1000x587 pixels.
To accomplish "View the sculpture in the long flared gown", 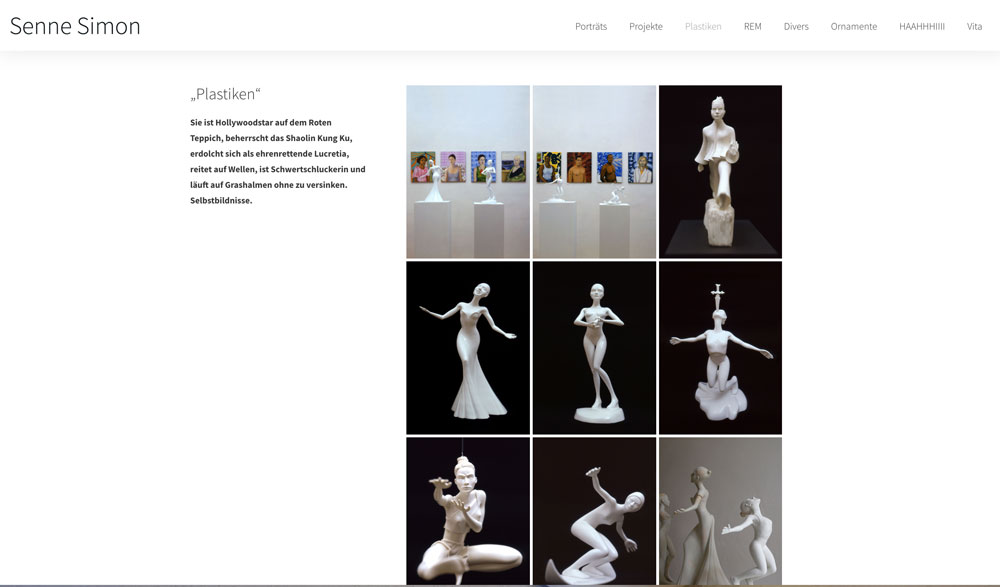I will (468, 347).
